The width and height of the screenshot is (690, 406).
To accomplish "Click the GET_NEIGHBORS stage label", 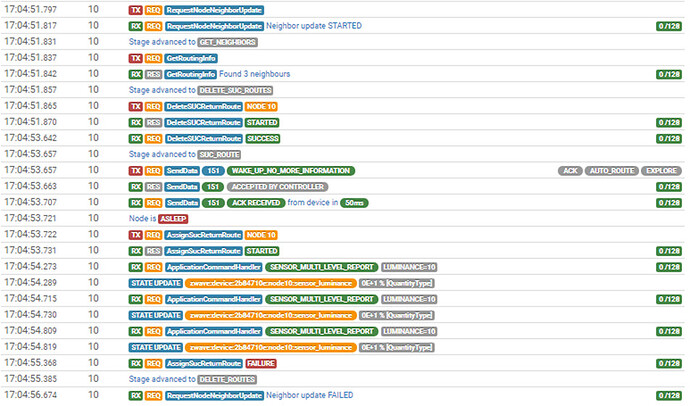I will [x=228, y=42].
